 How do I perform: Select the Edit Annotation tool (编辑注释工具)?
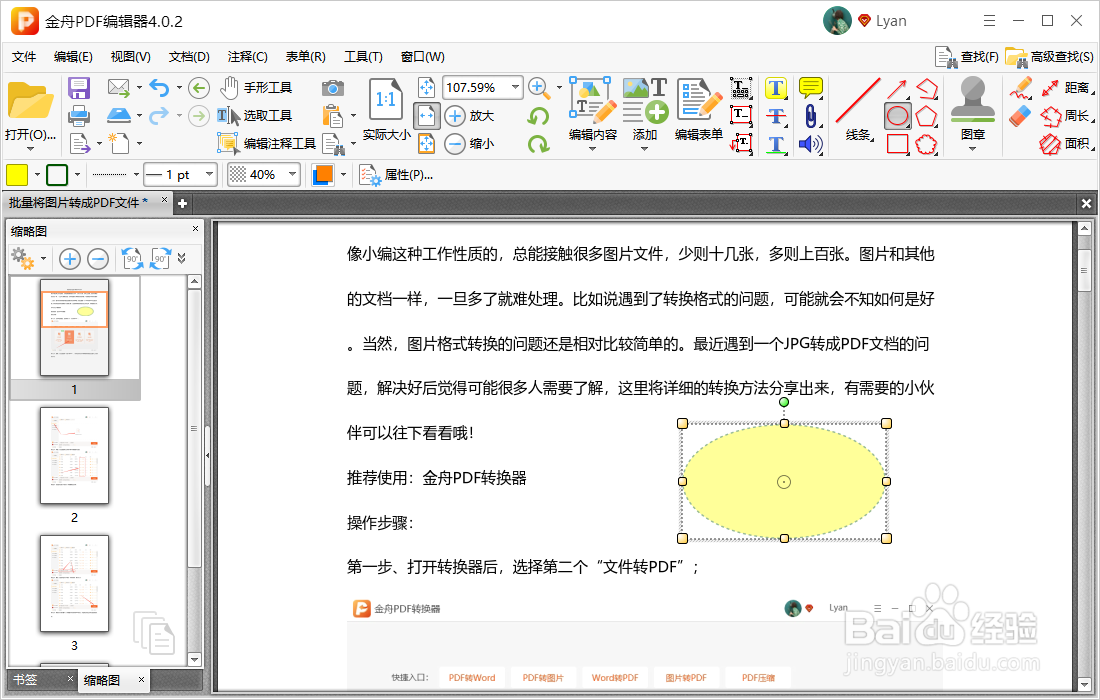267,144
